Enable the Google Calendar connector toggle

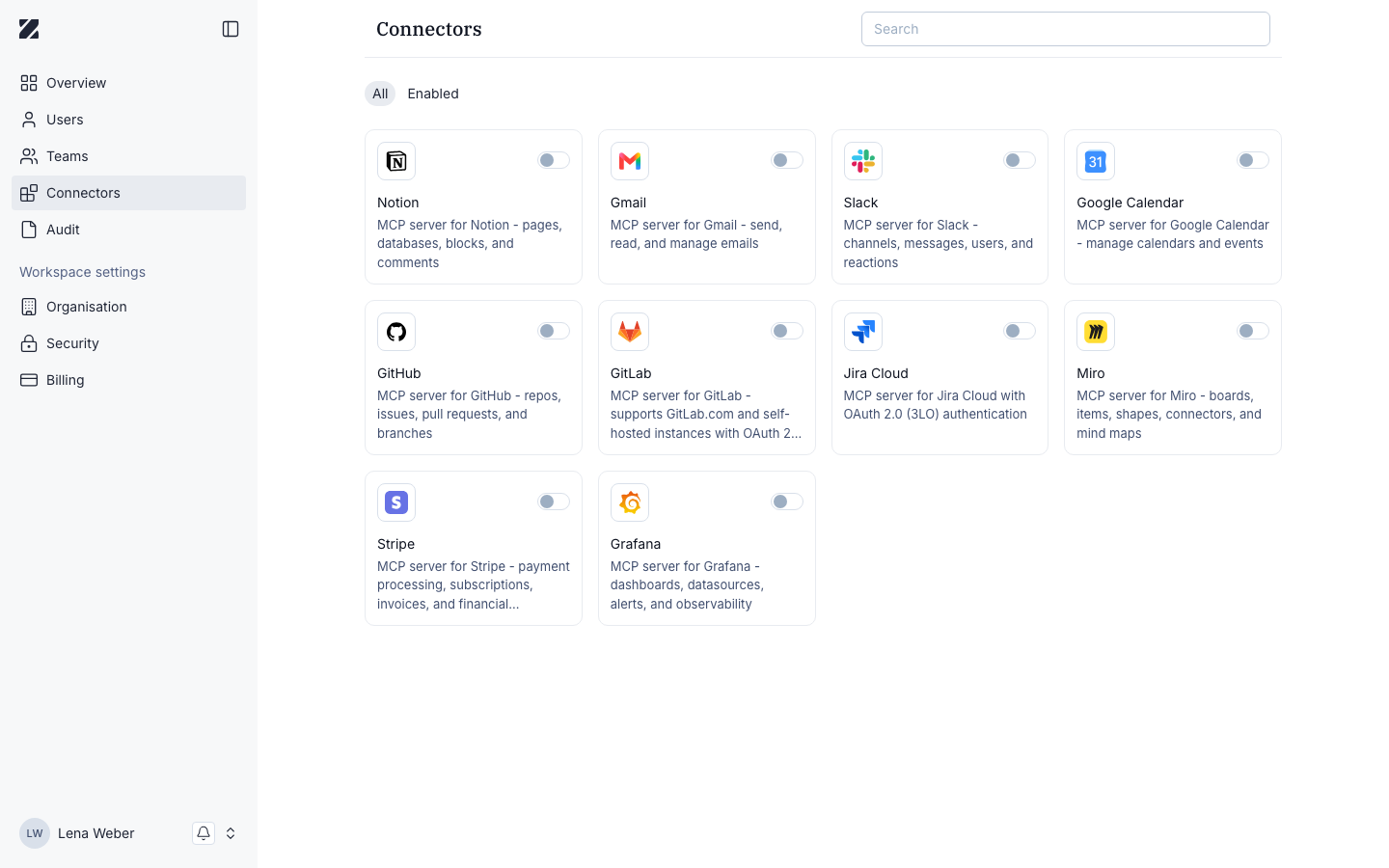(1253, 160)
